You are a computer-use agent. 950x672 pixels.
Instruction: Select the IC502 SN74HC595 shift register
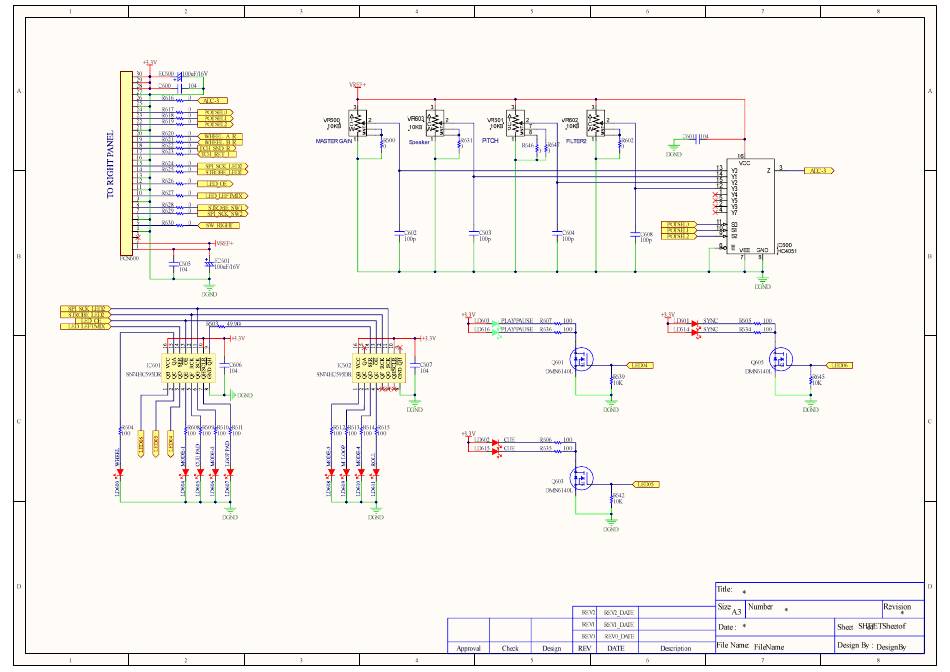379,368
